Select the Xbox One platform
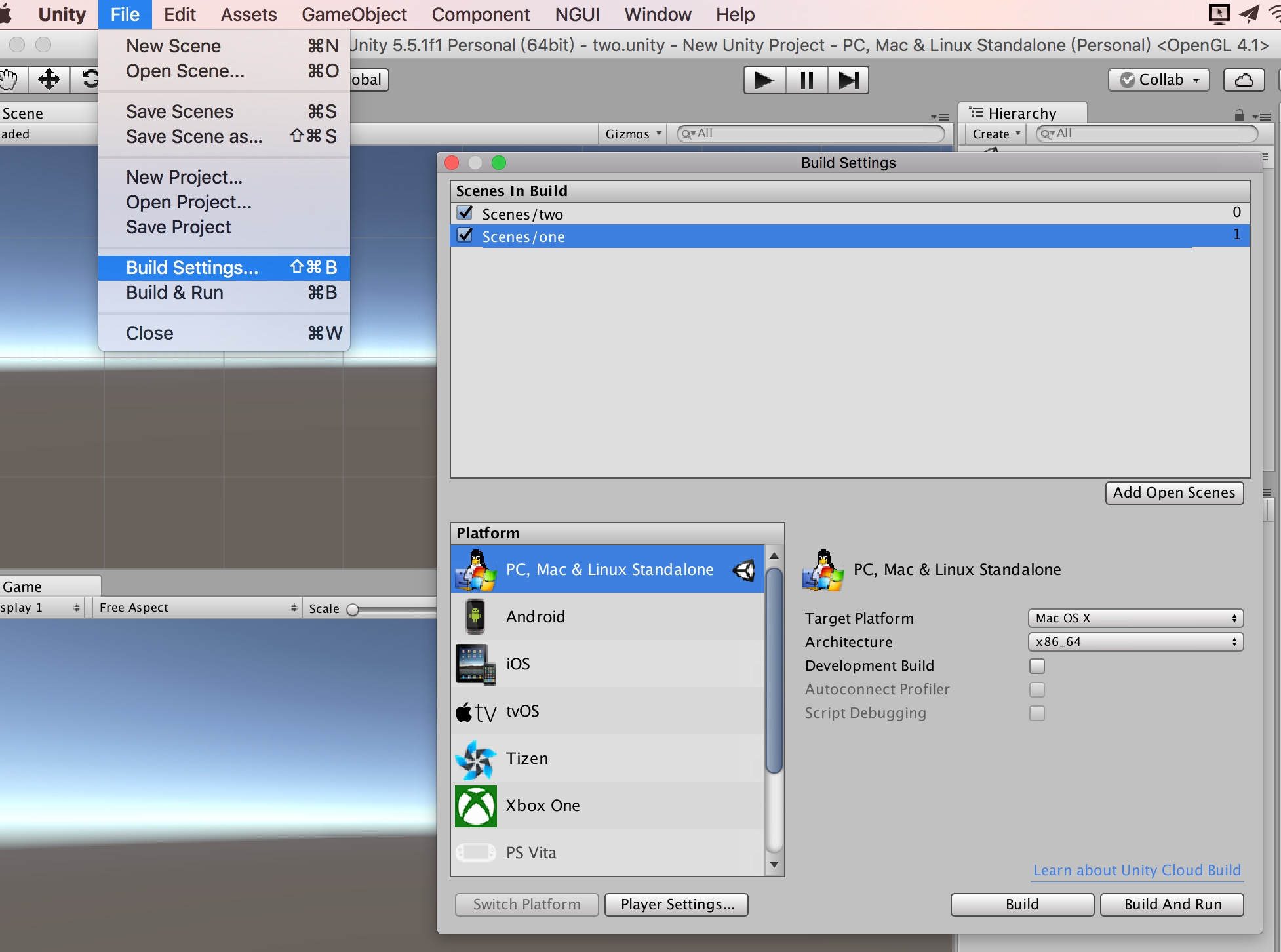The width and height of the screenshot is (1281, 952). pyautogui.click(x=607, y=805)
